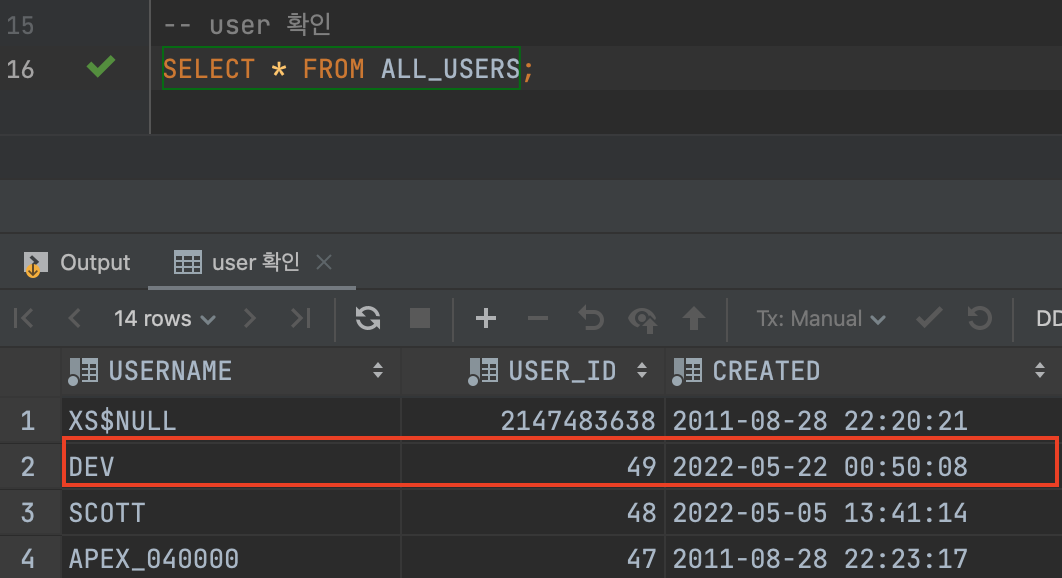The width and height of the screenshot is (1062, 578).
Task: Jump to the last page of results
Action: (x=300, y=318)
